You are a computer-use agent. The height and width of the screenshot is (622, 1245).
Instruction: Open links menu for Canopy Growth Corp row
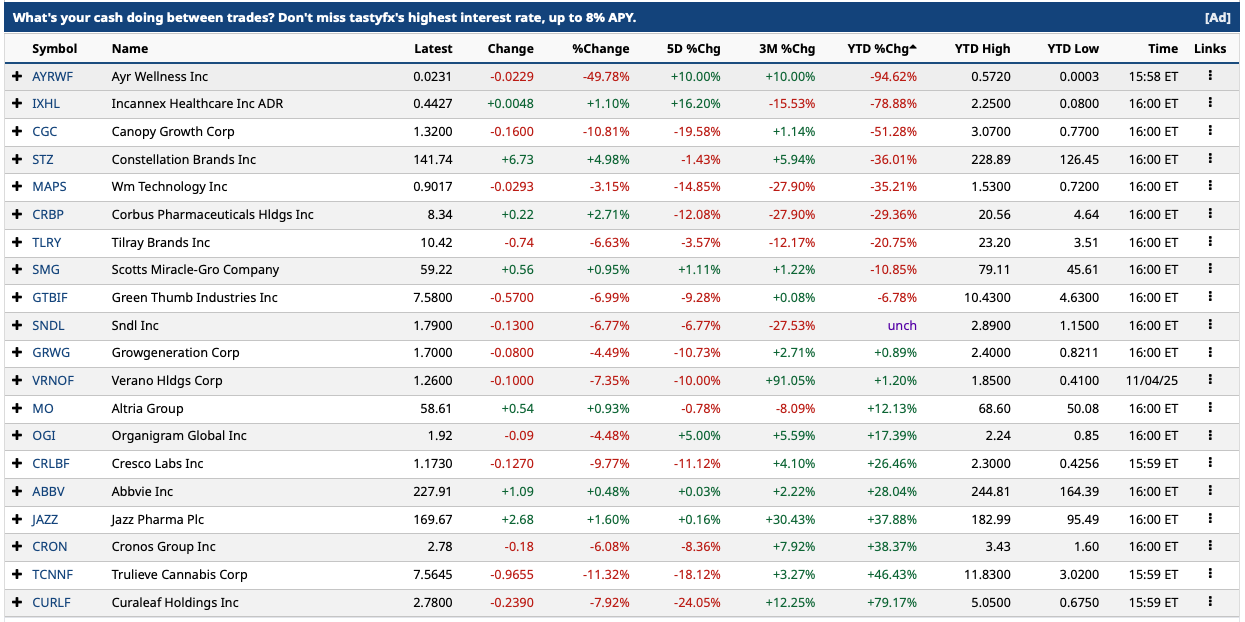point(1210,131)
